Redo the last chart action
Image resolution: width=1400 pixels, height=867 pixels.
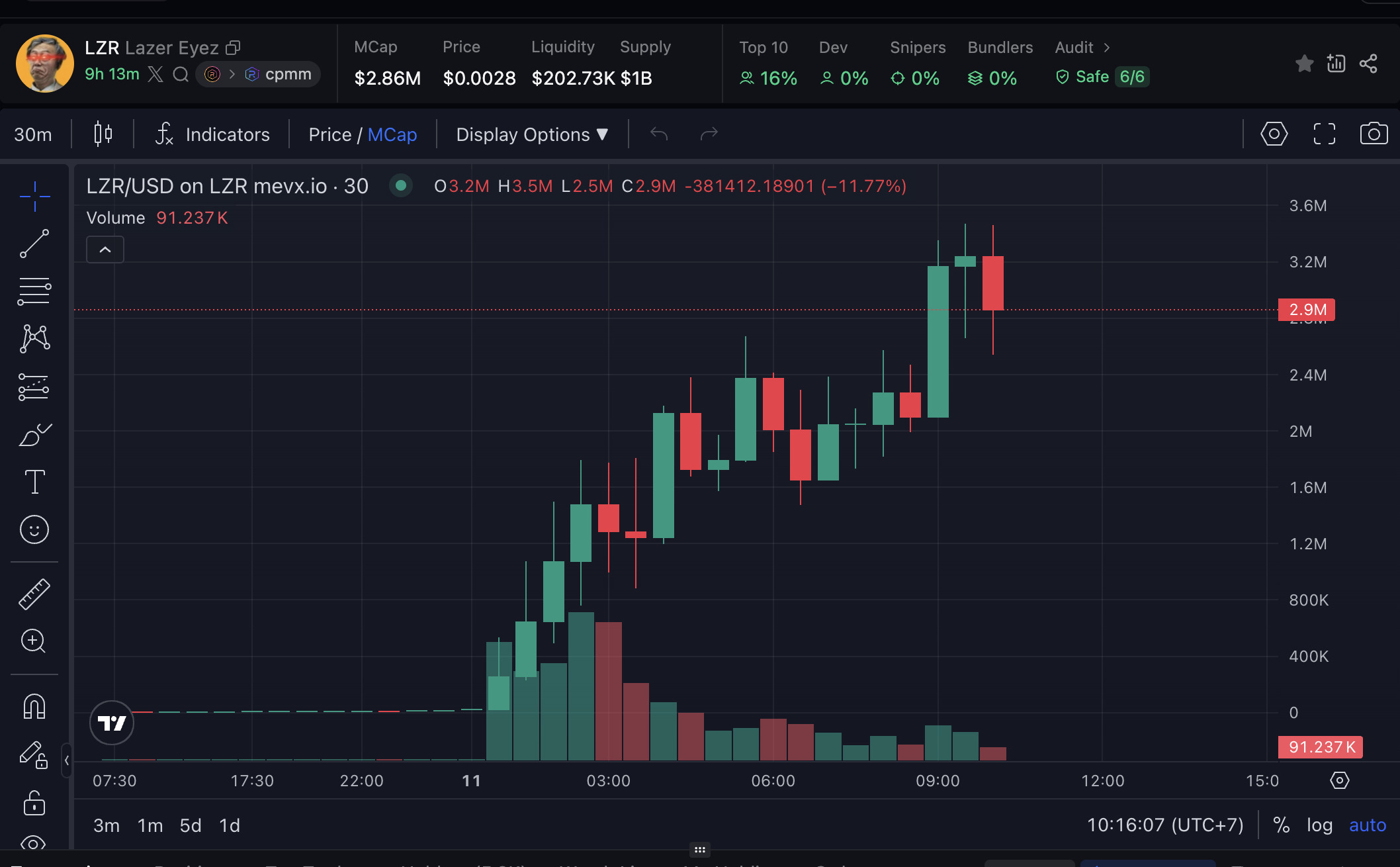(x=709, y=134)
